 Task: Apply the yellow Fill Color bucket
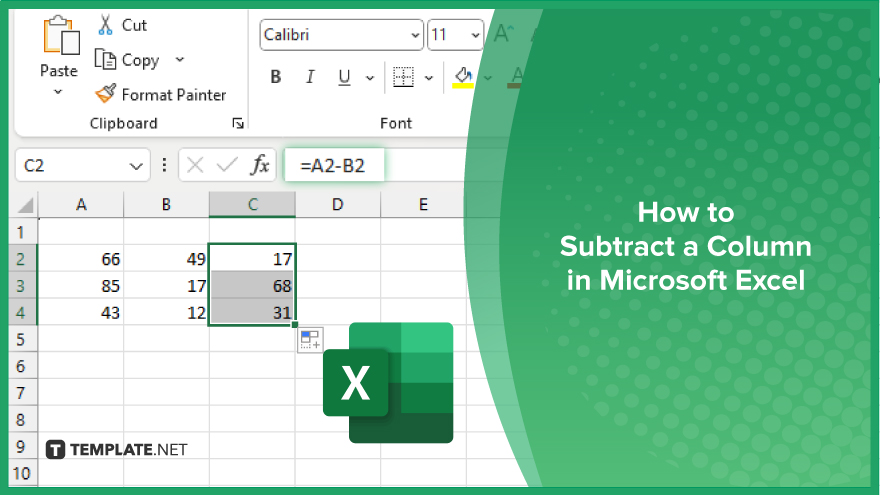(x=463, y=77)
